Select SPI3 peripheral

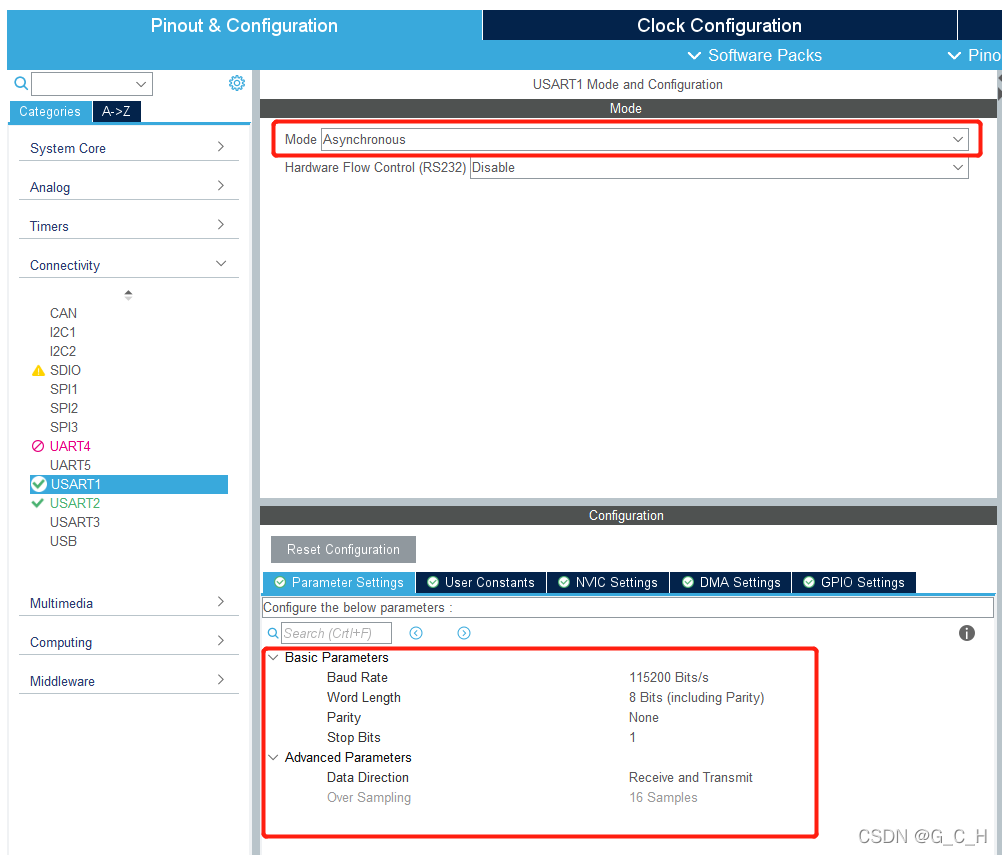coord(64,428)
